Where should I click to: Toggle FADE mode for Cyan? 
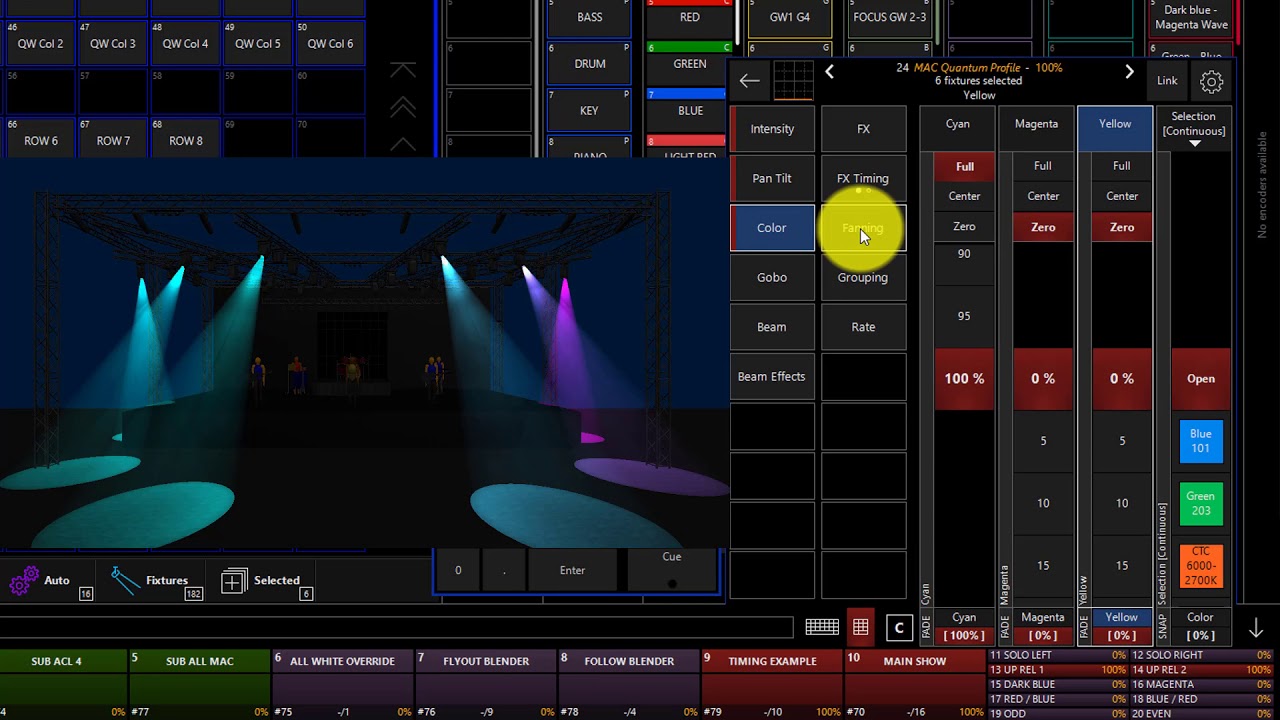pos(926,627)
